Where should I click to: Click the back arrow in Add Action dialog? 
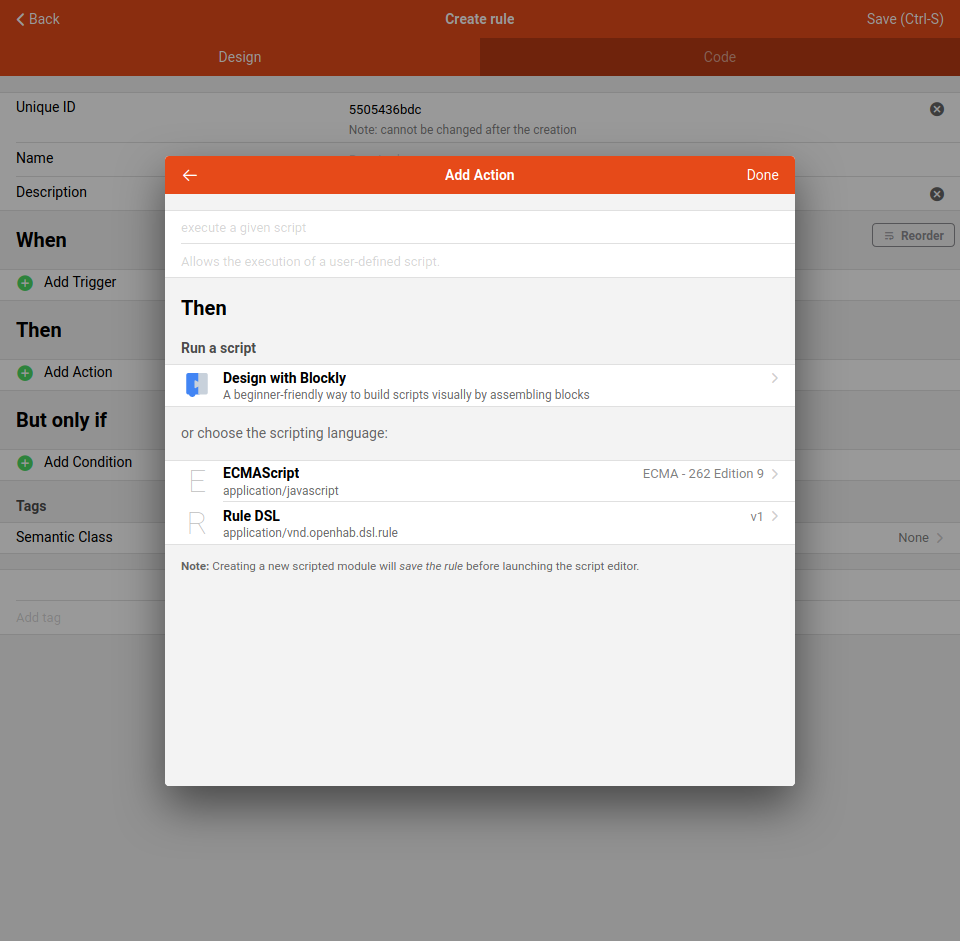(x=190, y=175)
